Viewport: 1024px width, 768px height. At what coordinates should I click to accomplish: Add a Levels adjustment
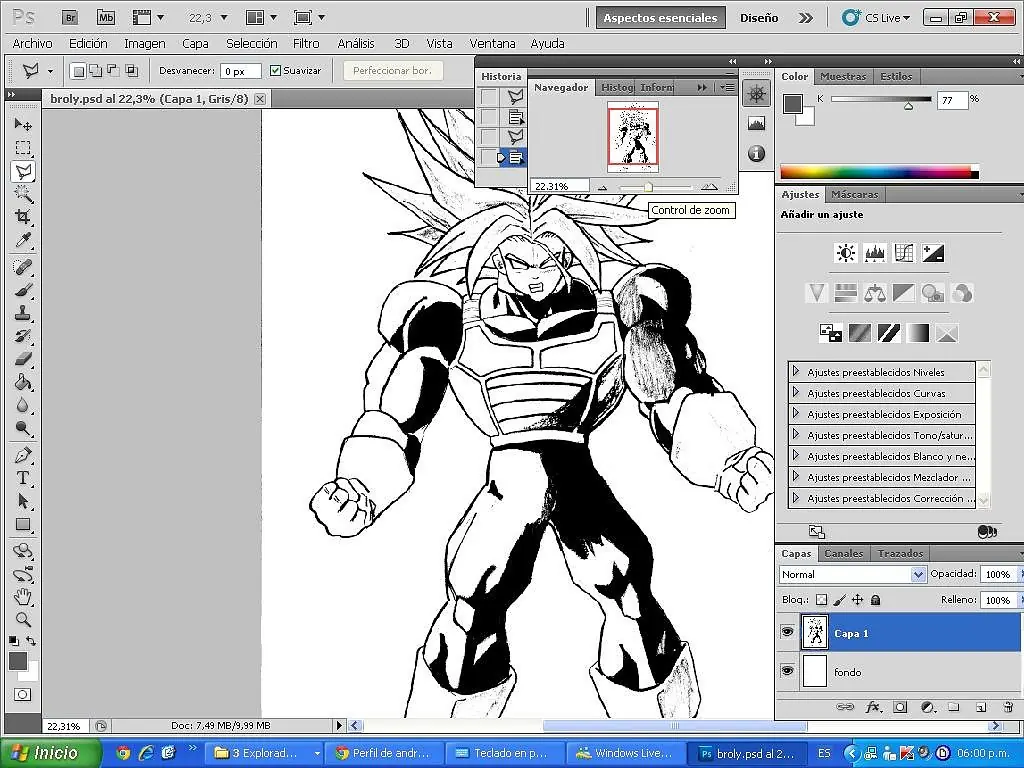tap(874, 253)
